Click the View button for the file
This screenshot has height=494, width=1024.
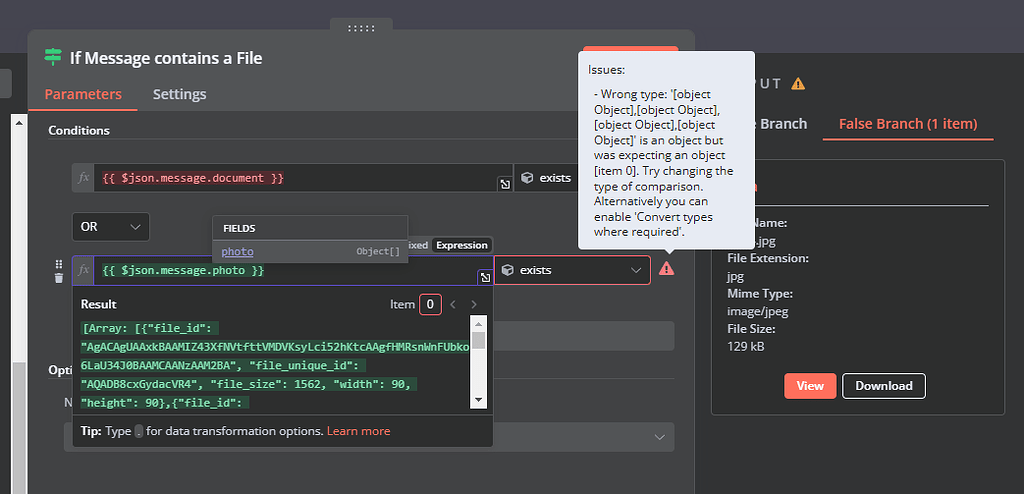(x=810, y=385)
